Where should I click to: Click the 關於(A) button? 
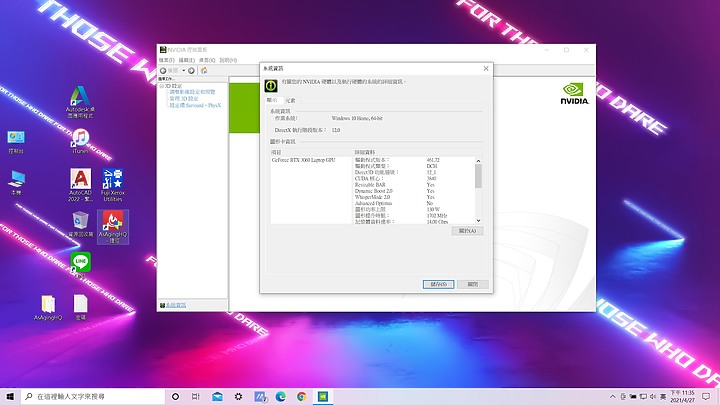[x=467, y=231]
